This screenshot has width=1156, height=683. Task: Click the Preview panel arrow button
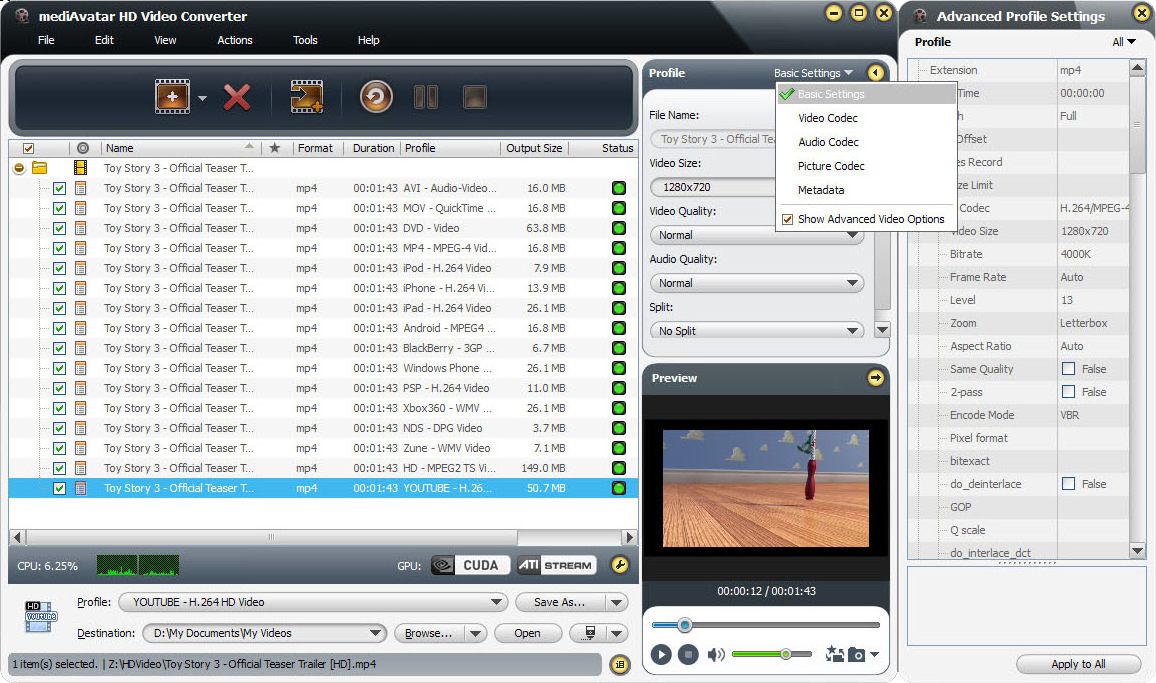[875, 378]
